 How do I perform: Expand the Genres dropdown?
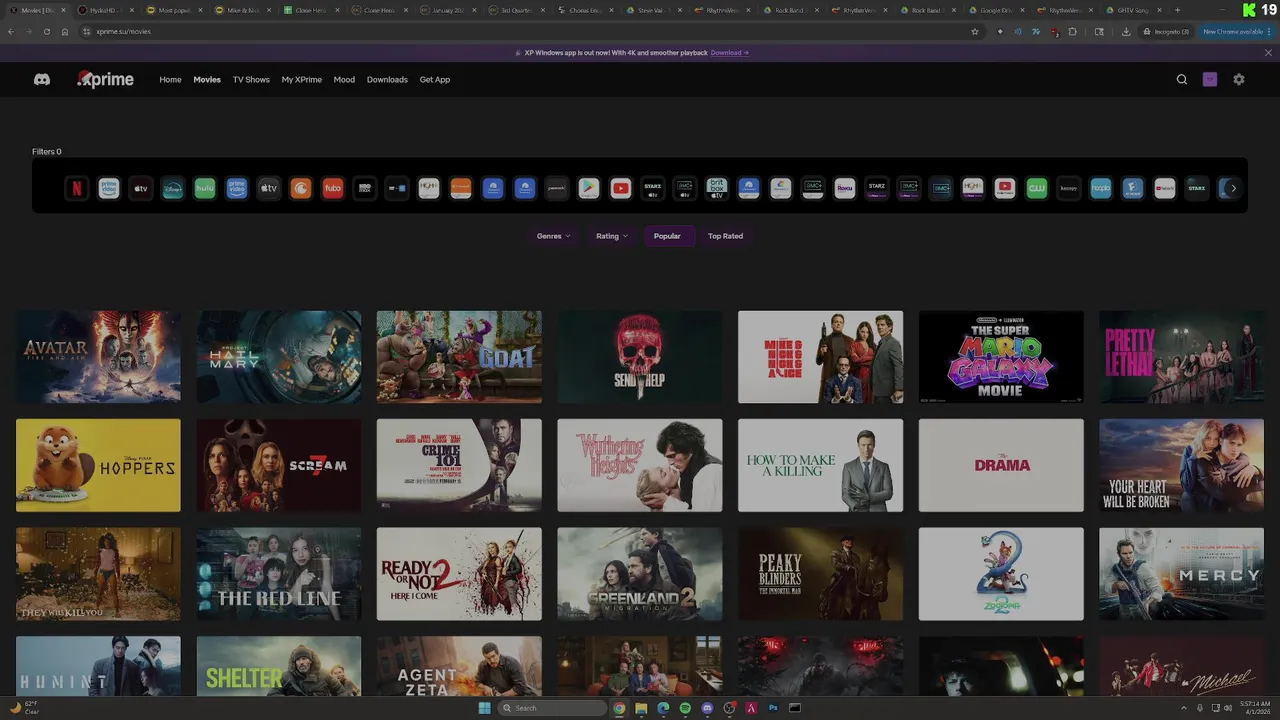coord(553,236)
